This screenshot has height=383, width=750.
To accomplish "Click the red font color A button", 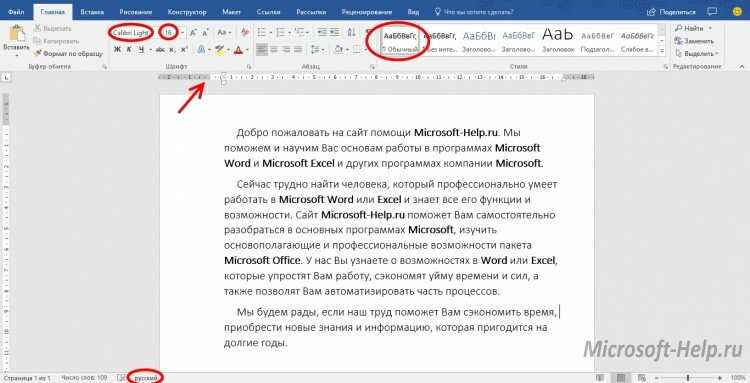I will point(238,49).
